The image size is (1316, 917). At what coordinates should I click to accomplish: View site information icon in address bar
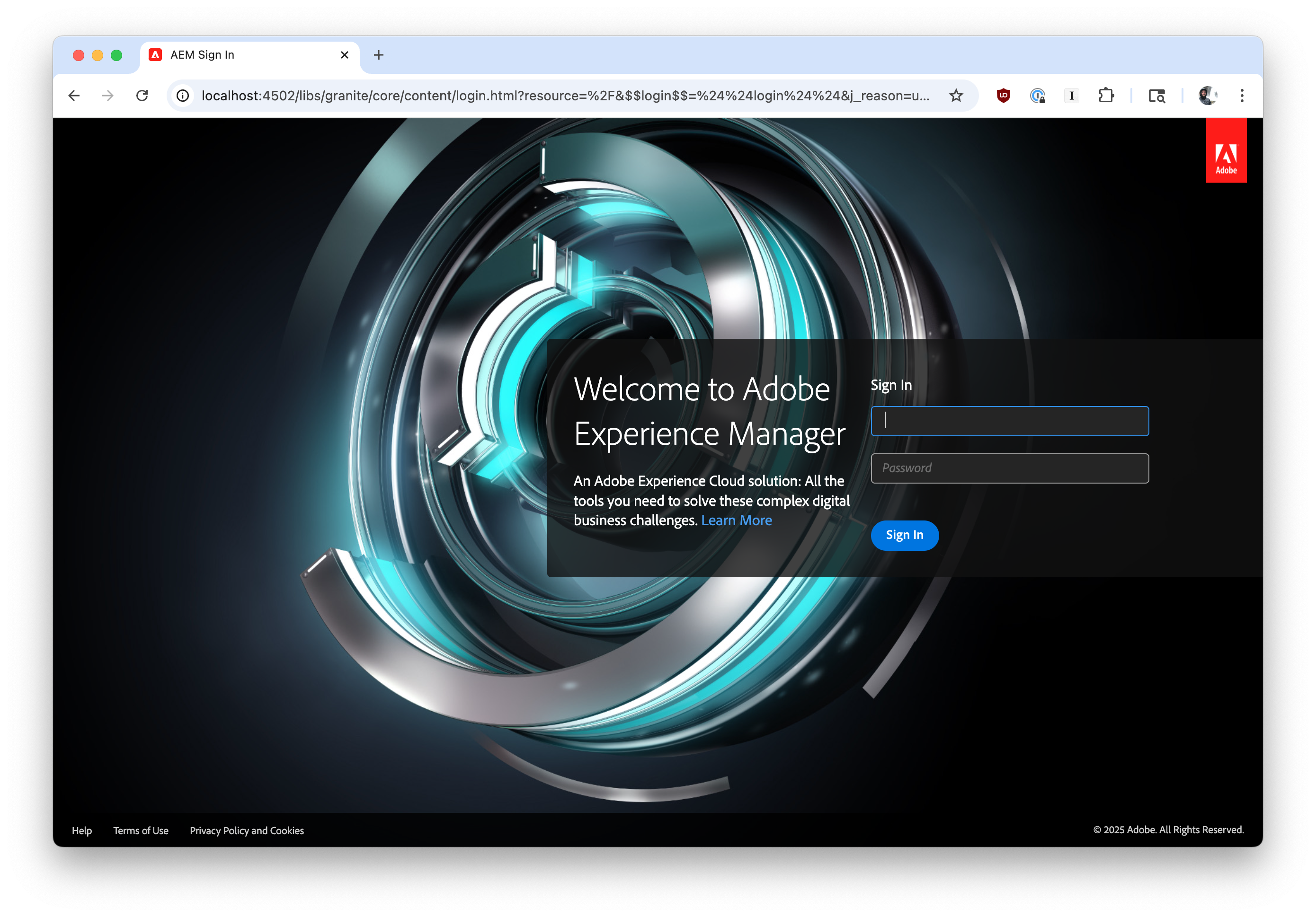pos(183,96)
